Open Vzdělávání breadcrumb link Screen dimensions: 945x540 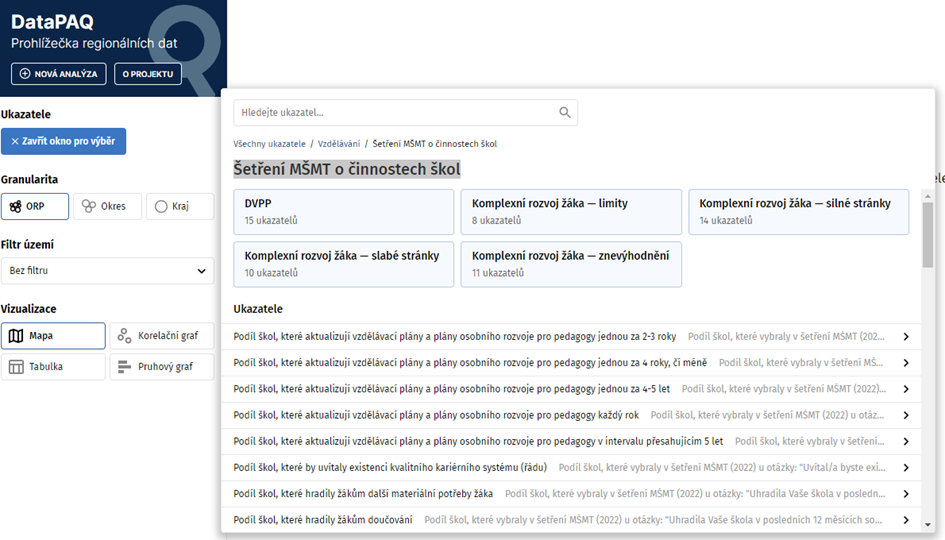(338, 144)
